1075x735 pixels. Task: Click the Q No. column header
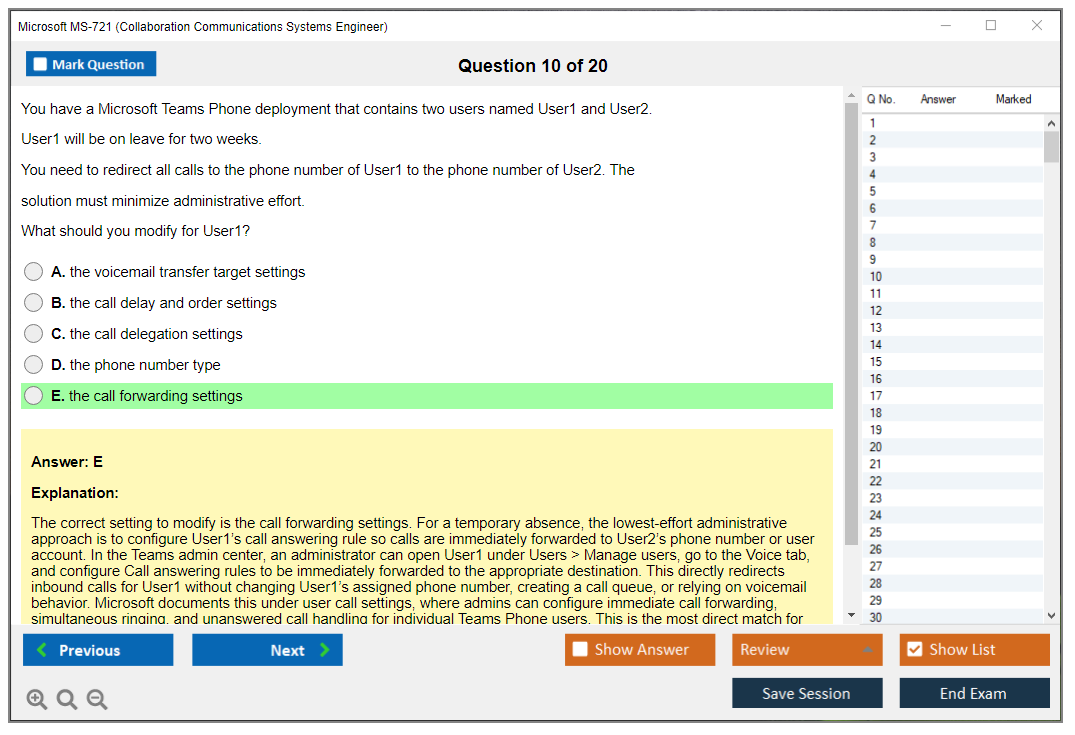[x=881, y=99]
